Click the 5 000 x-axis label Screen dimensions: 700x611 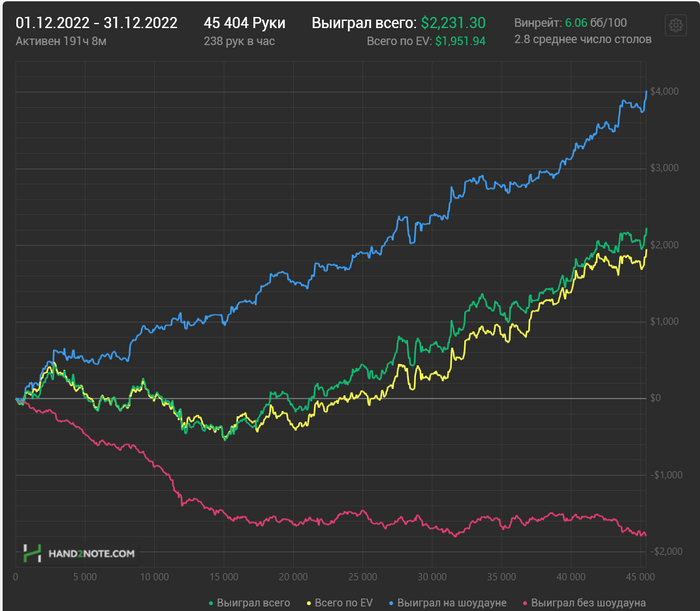(85, 577)
